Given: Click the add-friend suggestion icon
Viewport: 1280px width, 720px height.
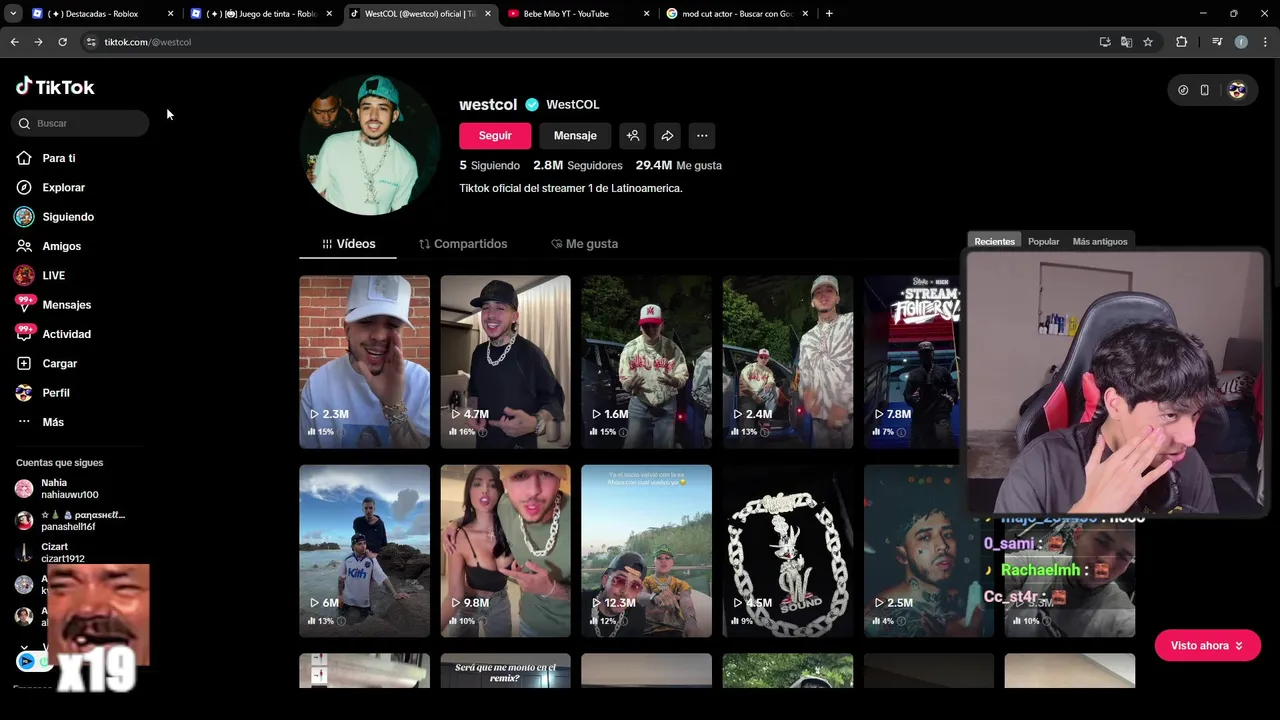Looking at the screenshot, I should [633, 136].
